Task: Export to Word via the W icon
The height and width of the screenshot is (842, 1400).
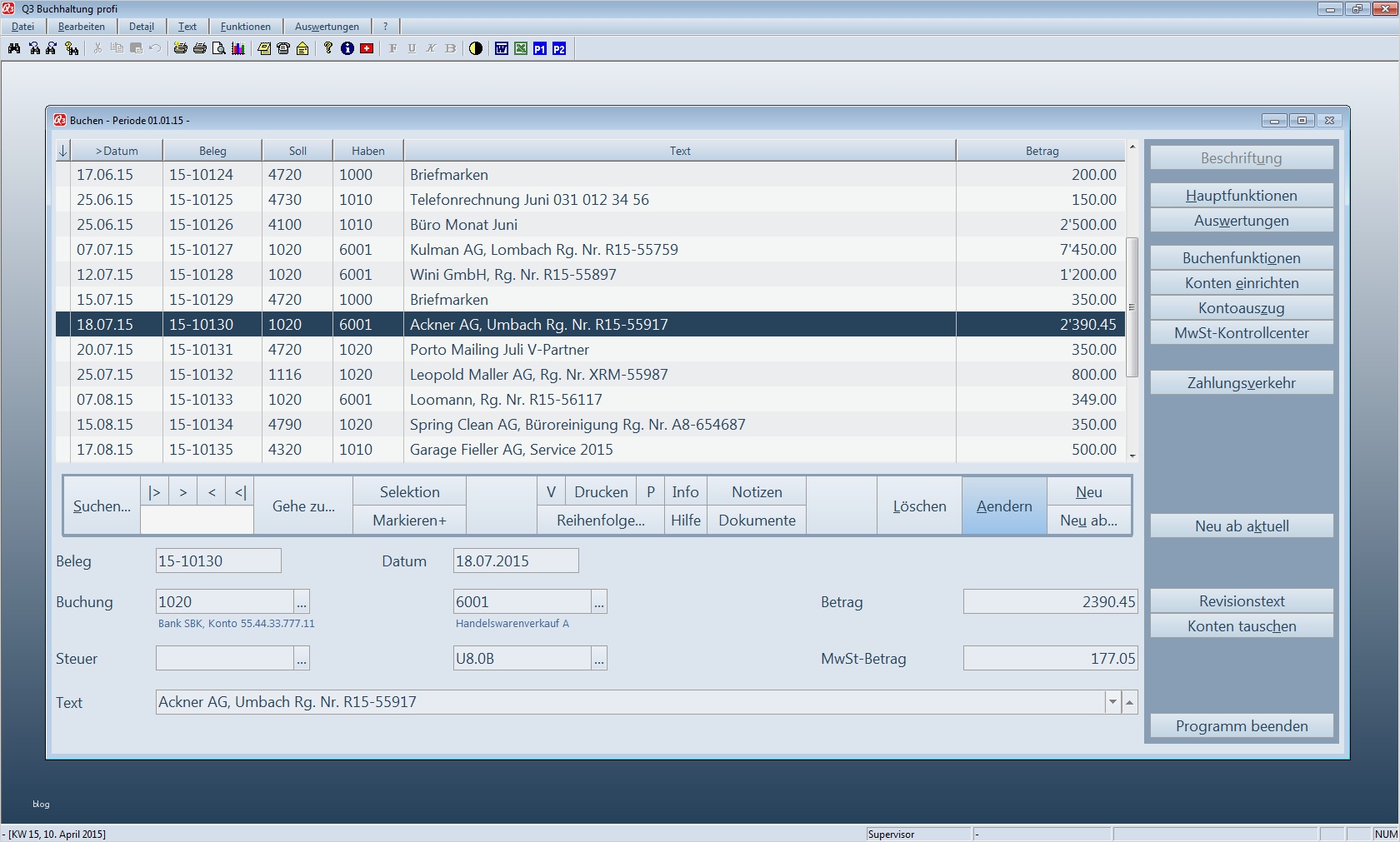Action: [501, 48]
